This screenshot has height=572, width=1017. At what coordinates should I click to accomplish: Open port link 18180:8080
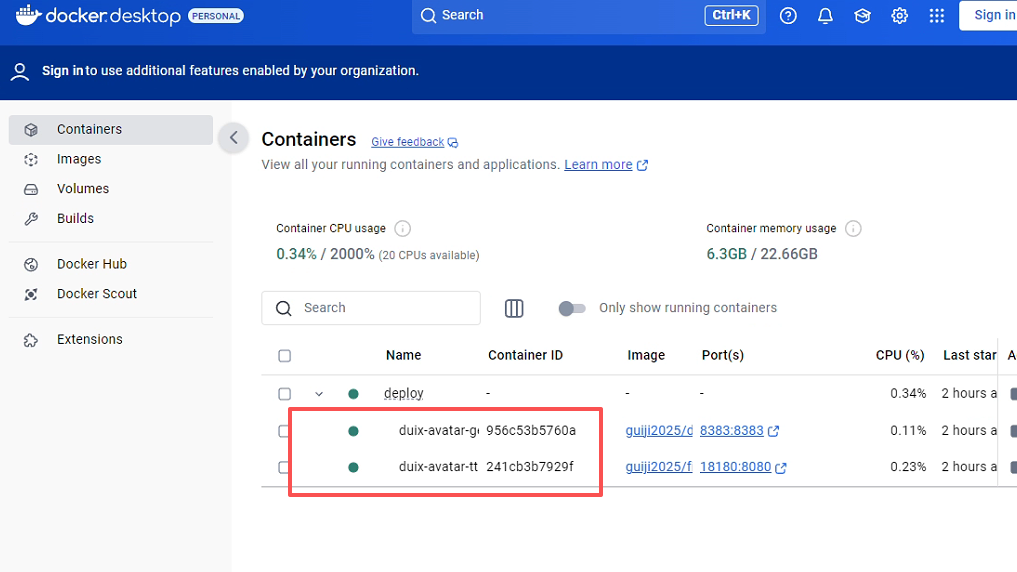point(736,467)
